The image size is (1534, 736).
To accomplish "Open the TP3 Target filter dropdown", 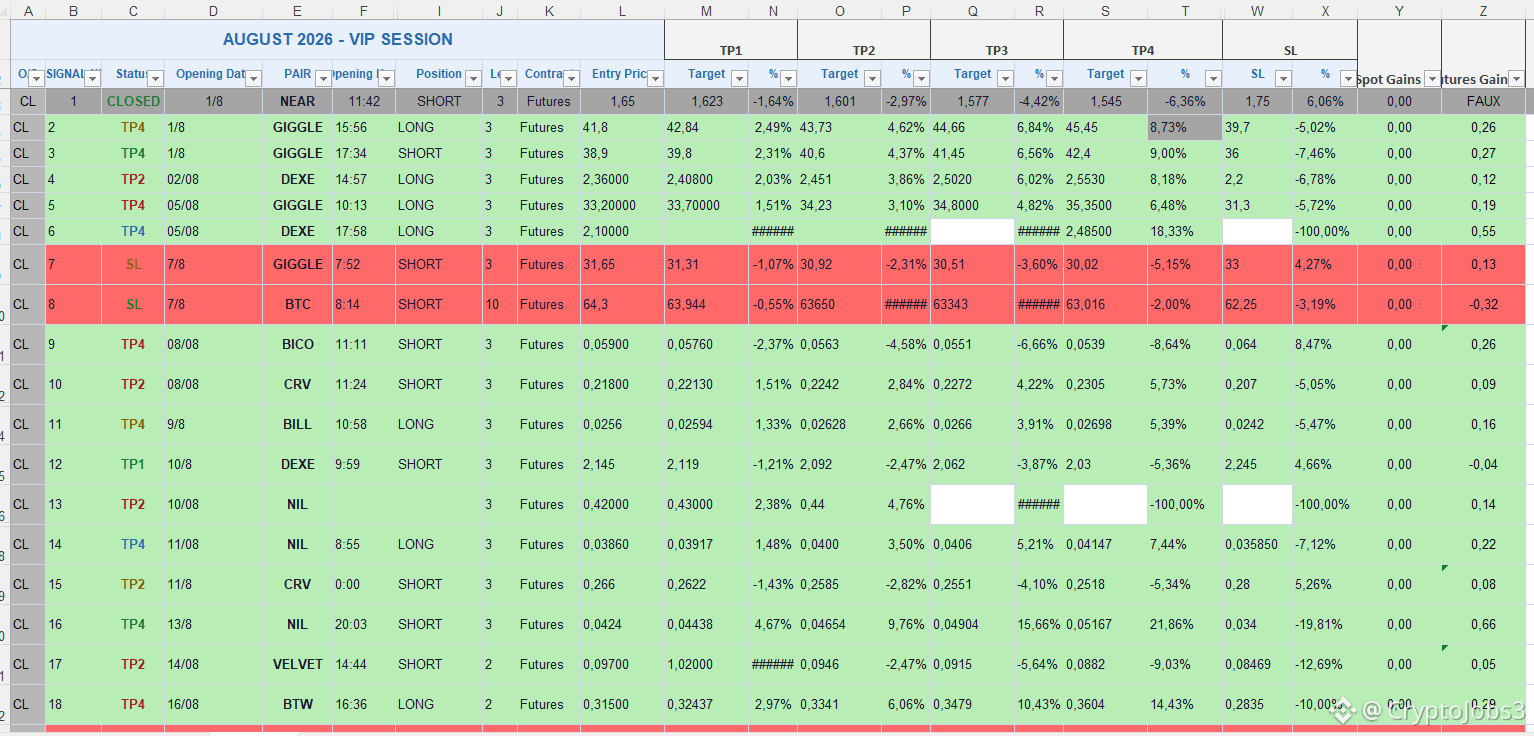I will (1006, 78).
